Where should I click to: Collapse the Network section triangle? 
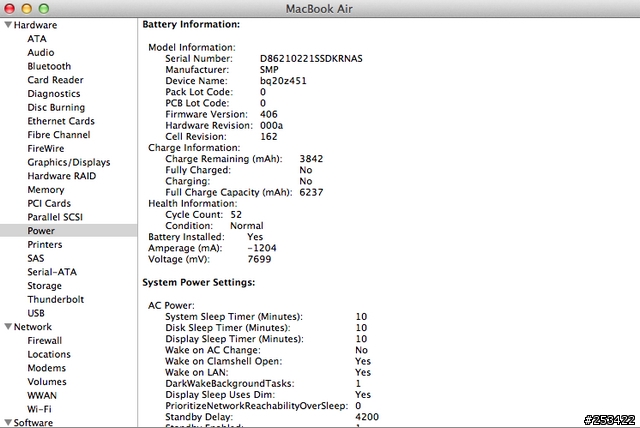point(8,327)
